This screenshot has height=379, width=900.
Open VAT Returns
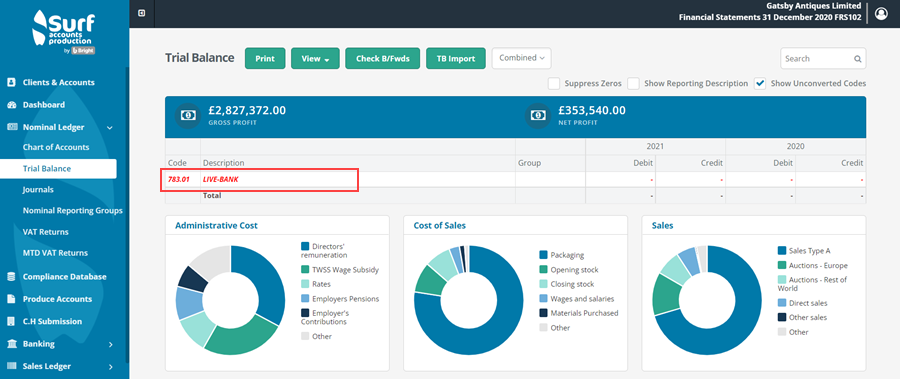[x=45, y=232]
